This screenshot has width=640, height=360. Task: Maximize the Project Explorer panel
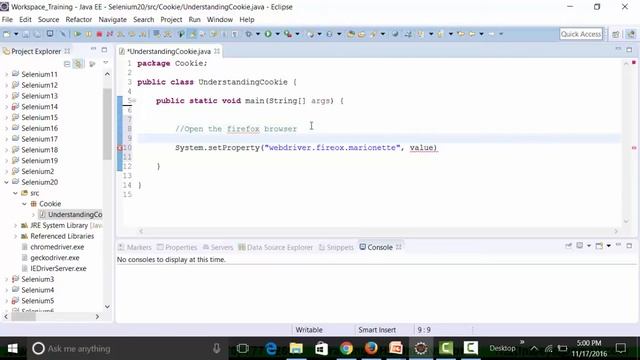tap(104, 50)
